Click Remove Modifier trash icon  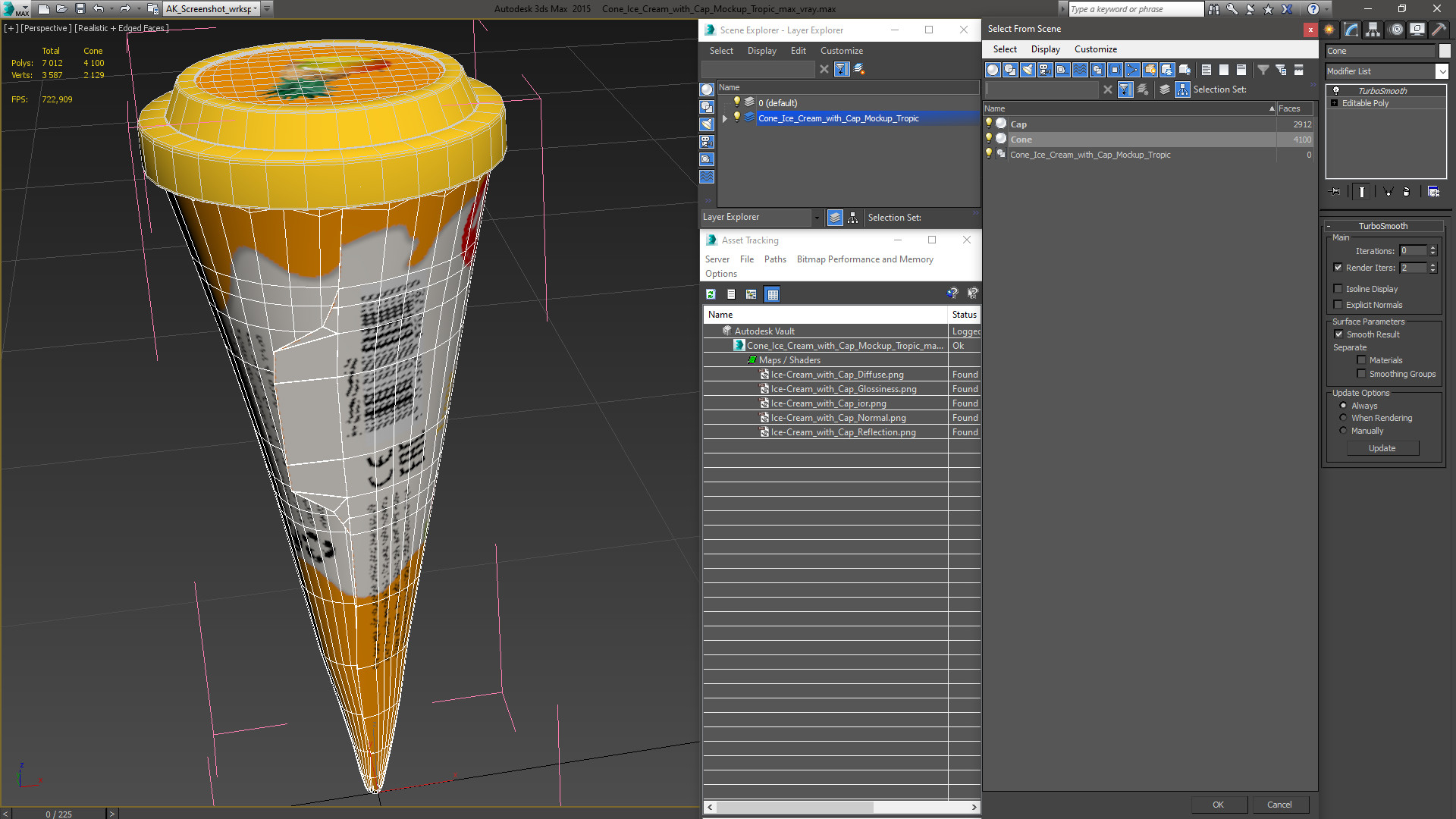[x=1407, y=192]
